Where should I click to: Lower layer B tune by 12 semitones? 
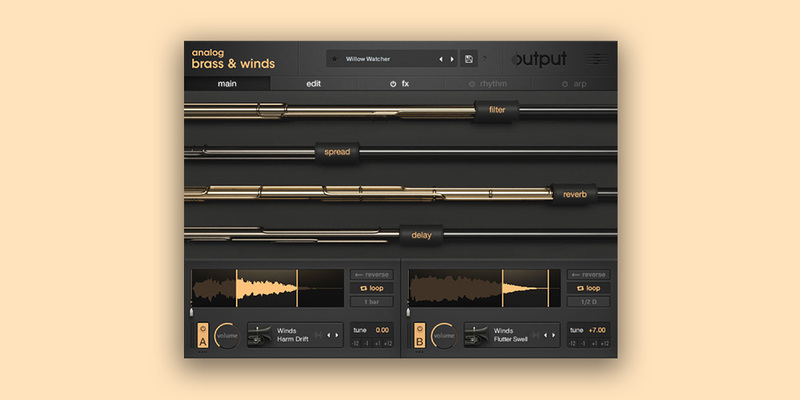pyautogui.click(x=572, y=343)
